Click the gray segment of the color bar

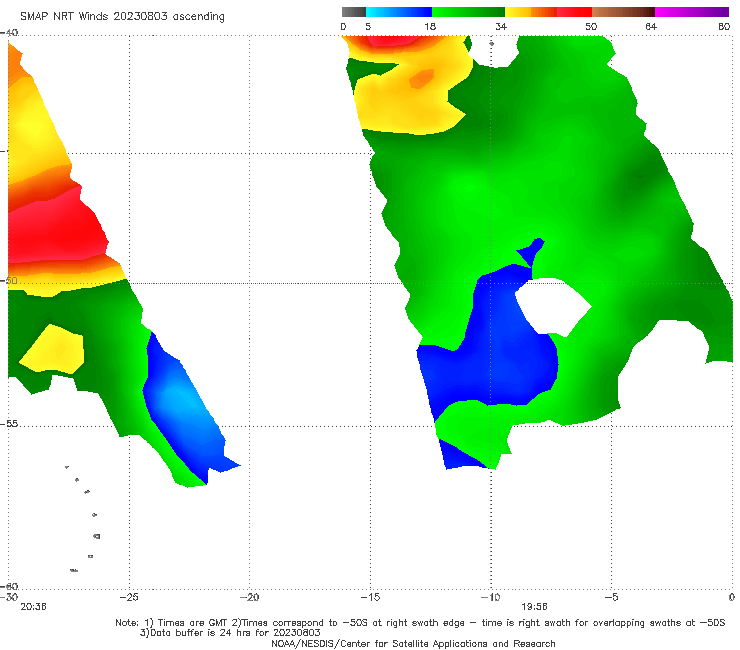coord(353,12)
